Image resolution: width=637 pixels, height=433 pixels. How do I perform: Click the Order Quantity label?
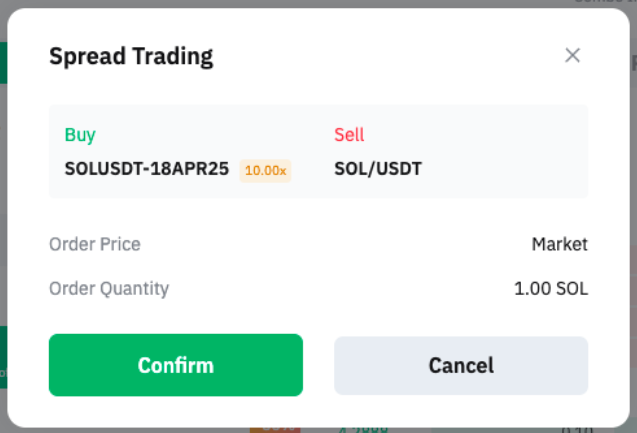tap(109, 289)
